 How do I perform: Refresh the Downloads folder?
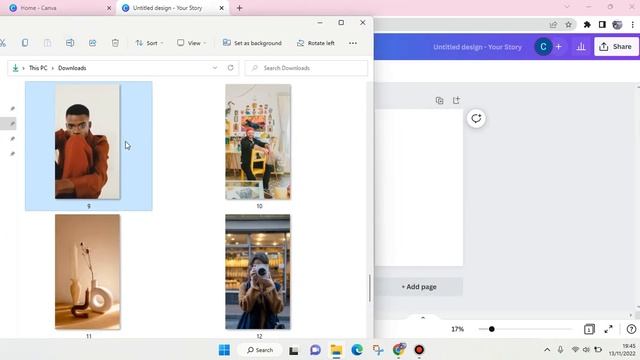pos(231,68)
